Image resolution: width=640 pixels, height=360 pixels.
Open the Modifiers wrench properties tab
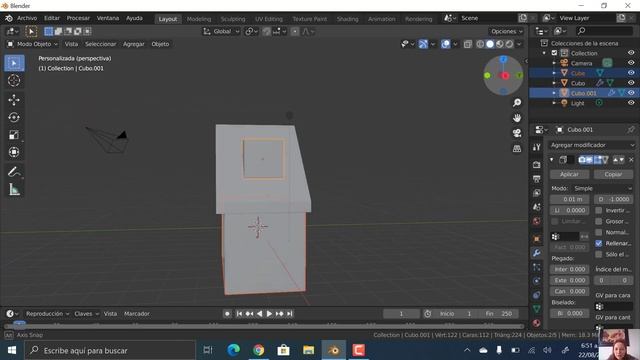pos(536,253)
